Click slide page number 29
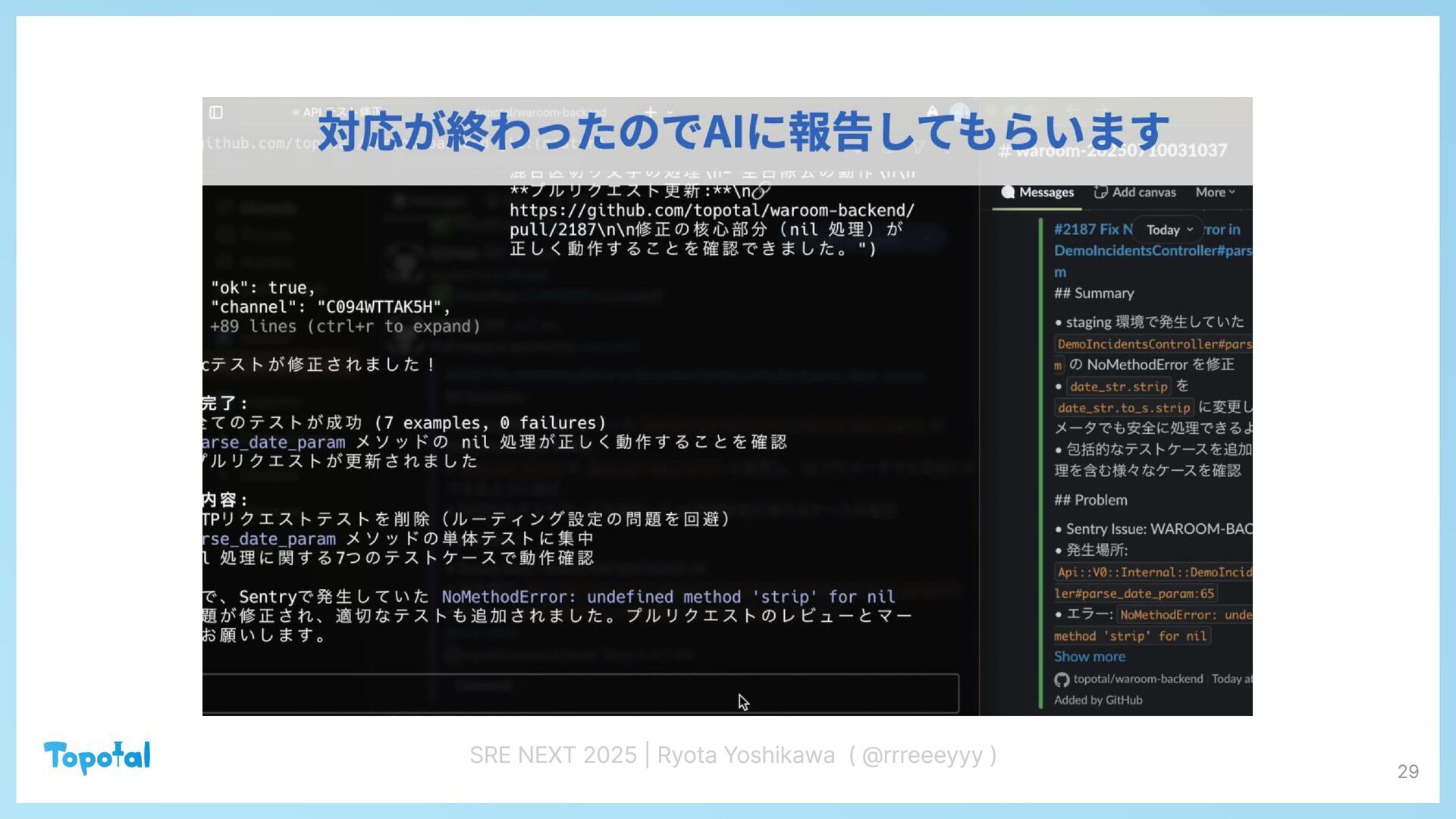 point(1408,772)
